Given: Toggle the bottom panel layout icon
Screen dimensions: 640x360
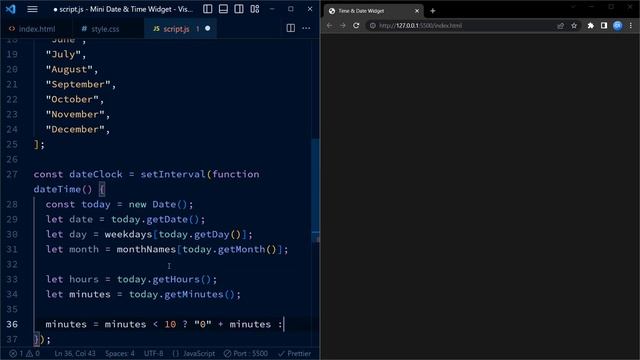Looking at the screenshot, I should point(223,9).
